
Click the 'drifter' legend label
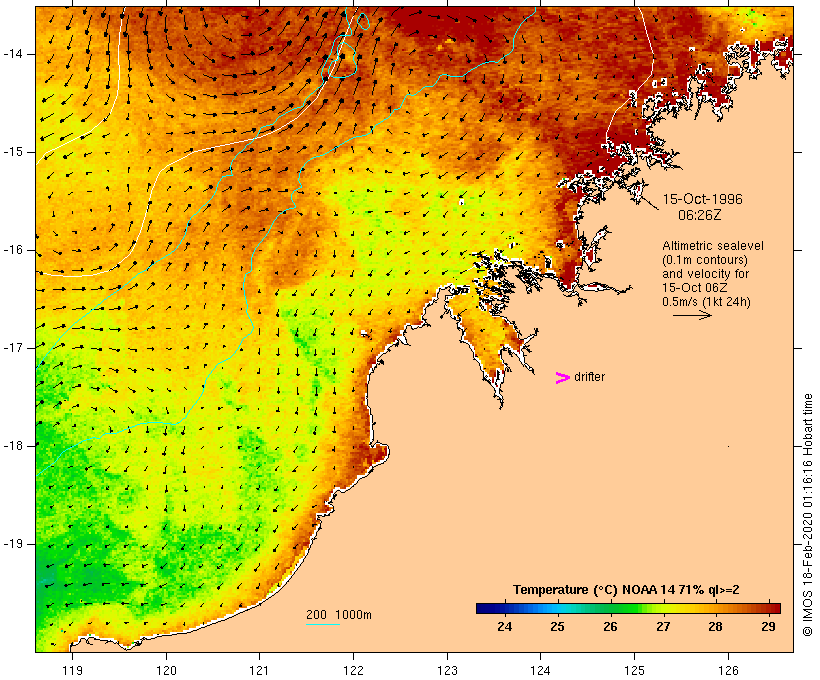[x=589, y=377]
